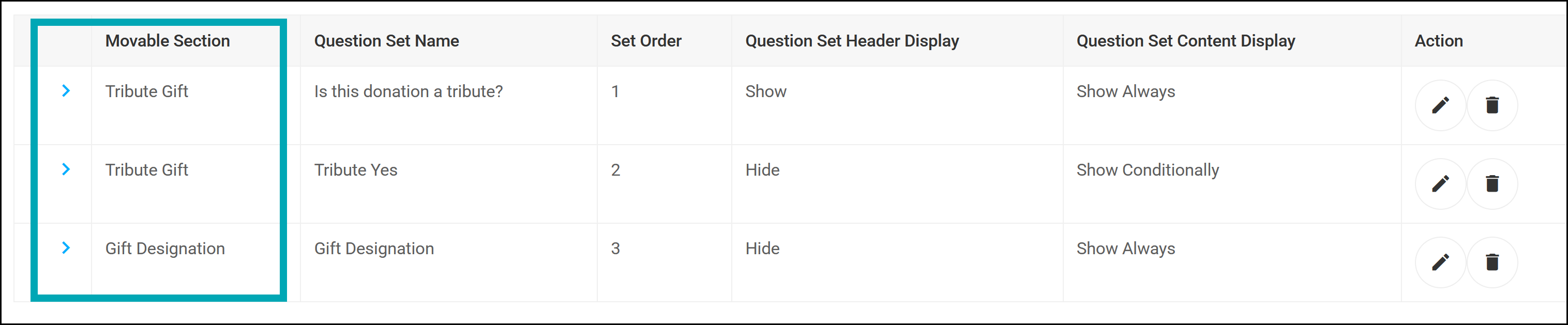Expand the first Tribute Gift row
This screenshot has height=325, width=1568.
tap(66, 91)
